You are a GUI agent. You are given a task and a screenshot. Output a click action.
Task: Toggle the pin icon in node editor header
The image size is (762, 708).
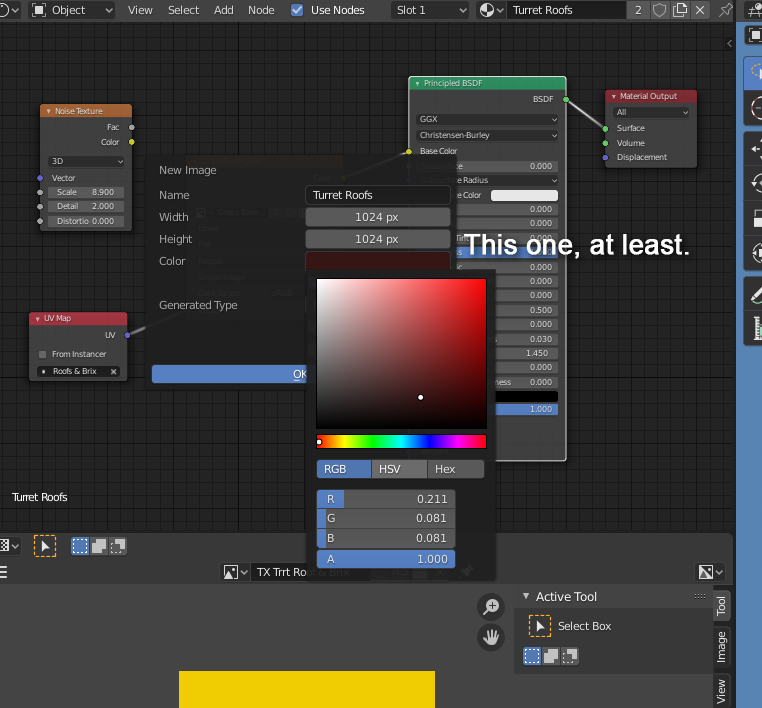click(725, 10)
